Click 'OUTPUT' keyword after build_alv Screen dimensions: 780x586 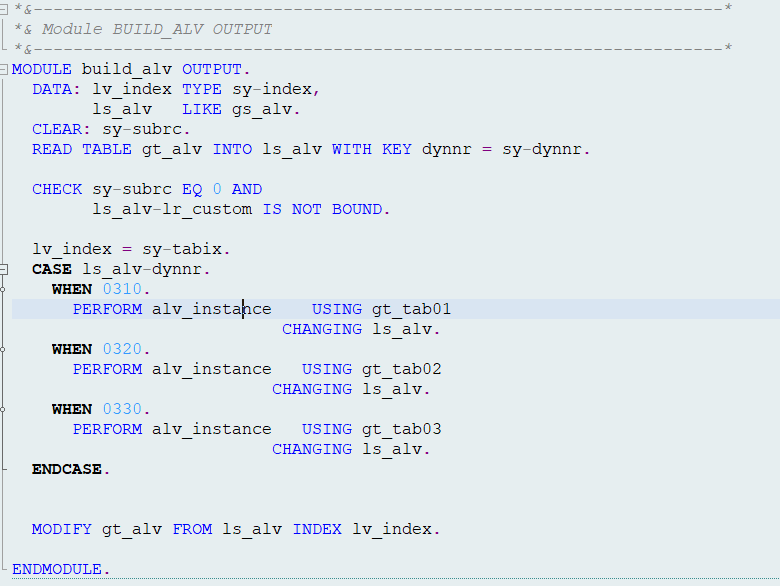[211, 69]
